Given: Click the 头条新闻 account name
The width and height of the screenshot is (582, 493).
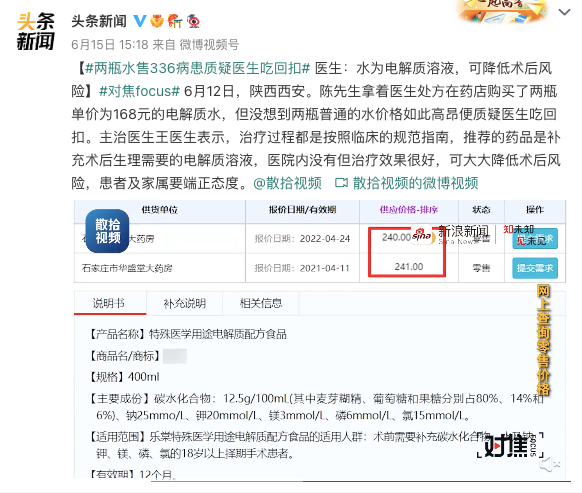Looking at the screenshot, I should pyautogui.click(x=99, y=21).
